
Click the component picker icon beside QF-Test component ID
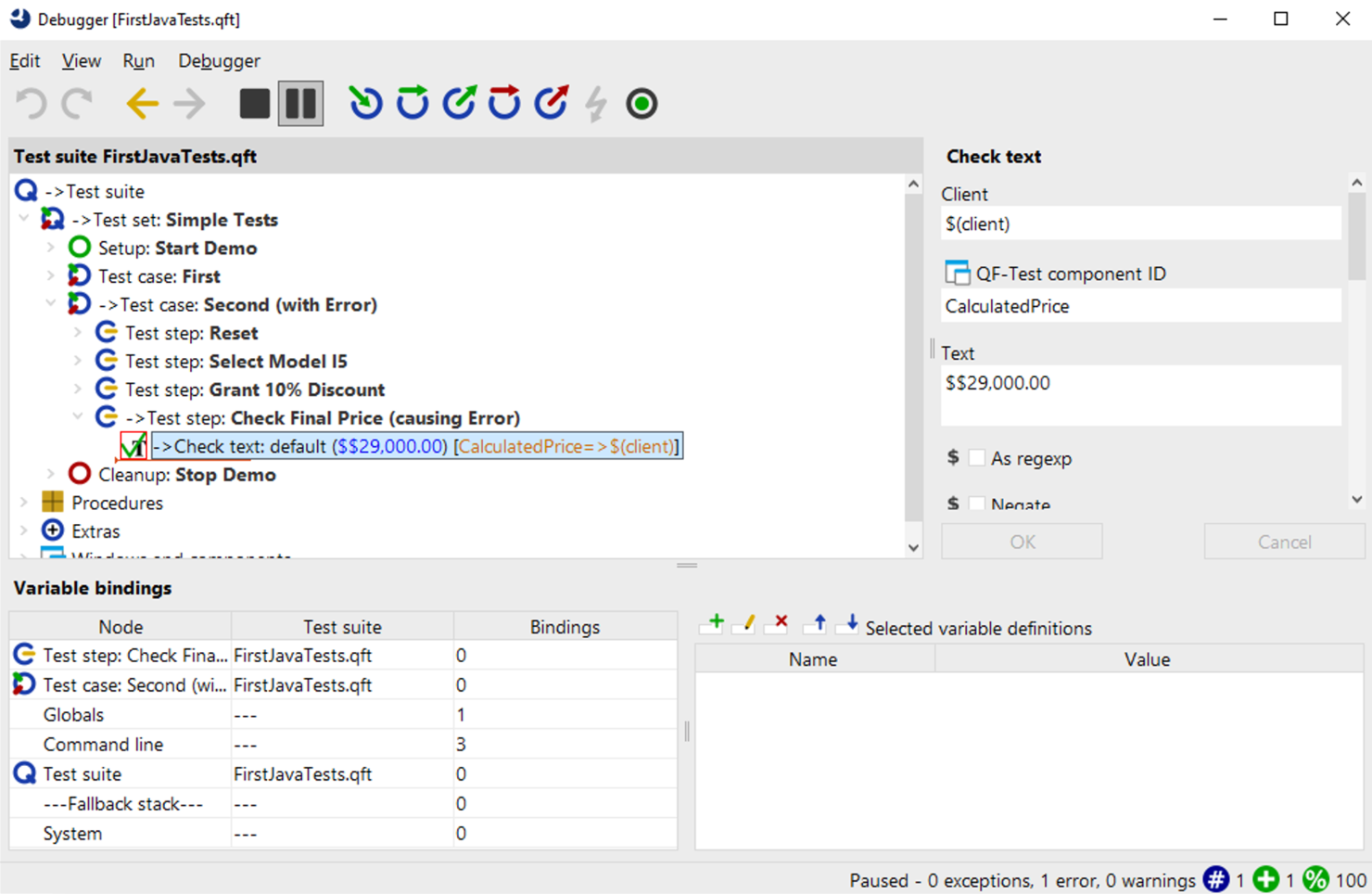957,273
